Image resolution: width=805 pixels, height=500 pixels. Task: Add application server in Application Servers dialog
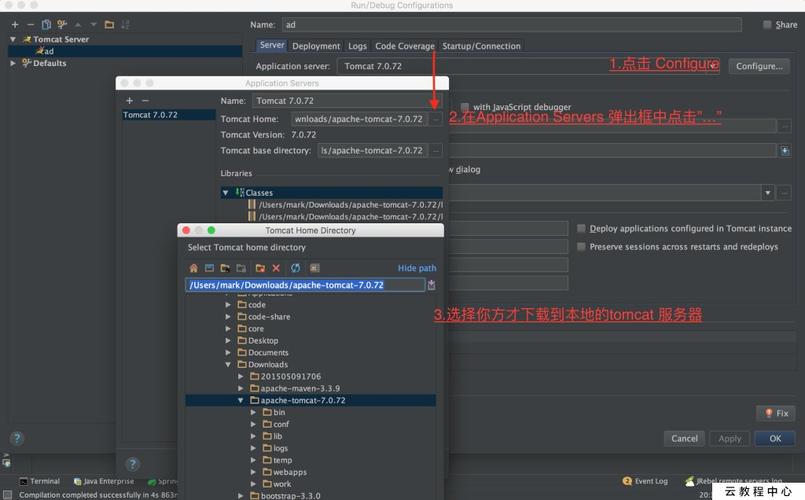(129, 101)
